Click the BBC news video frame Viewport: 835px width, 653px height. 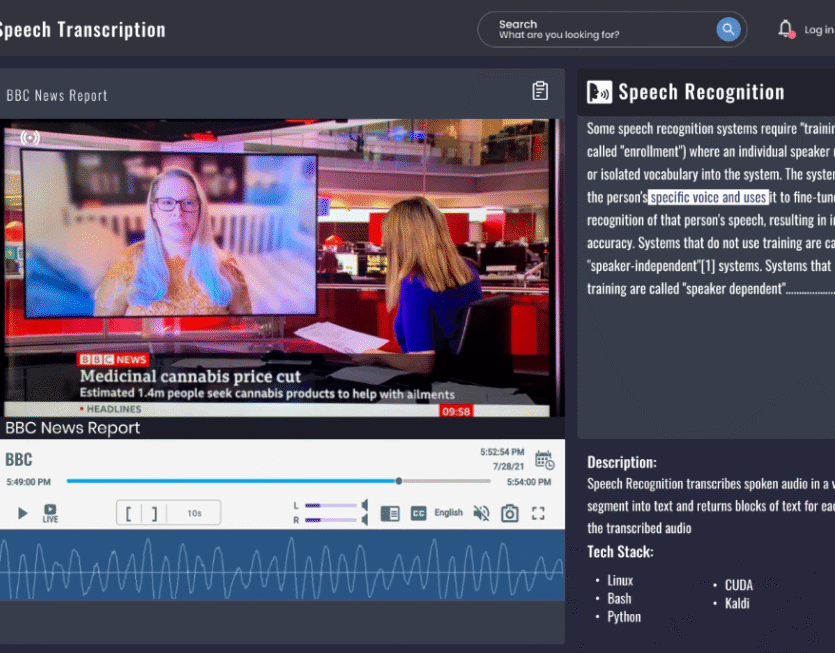282,268
